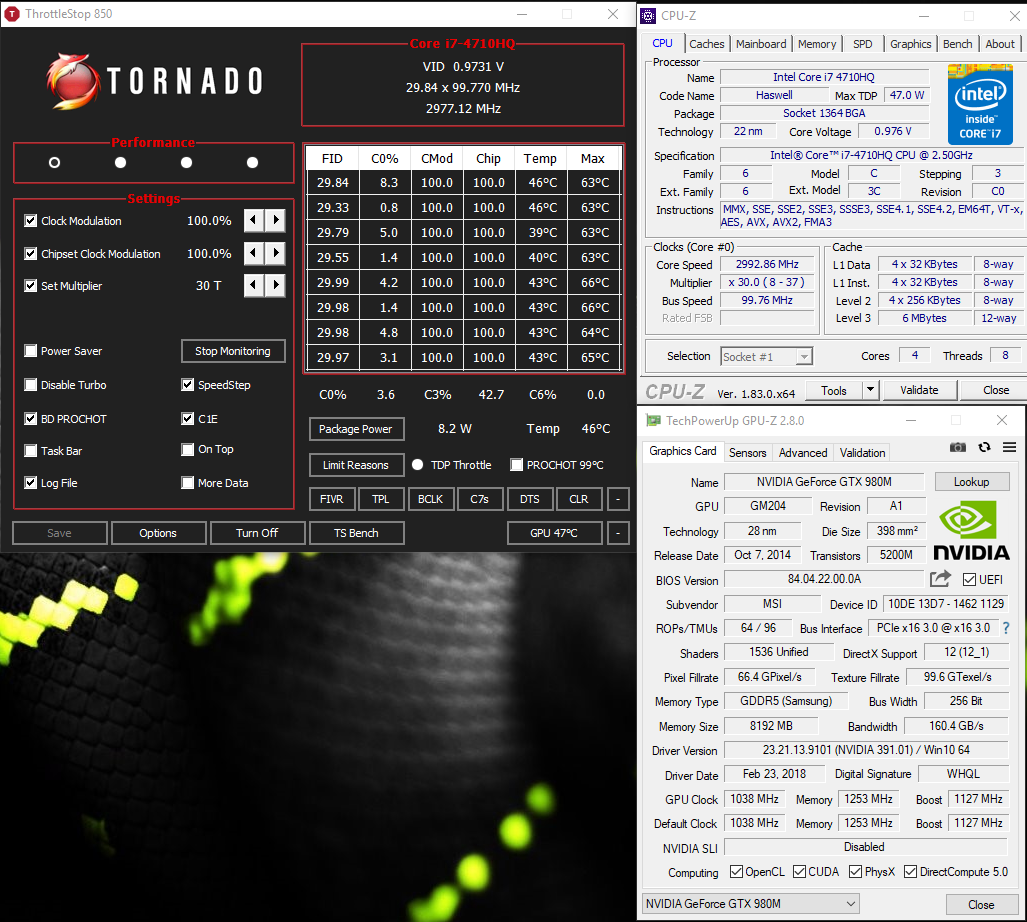Click the Package Power button

(x=356, y=429)
